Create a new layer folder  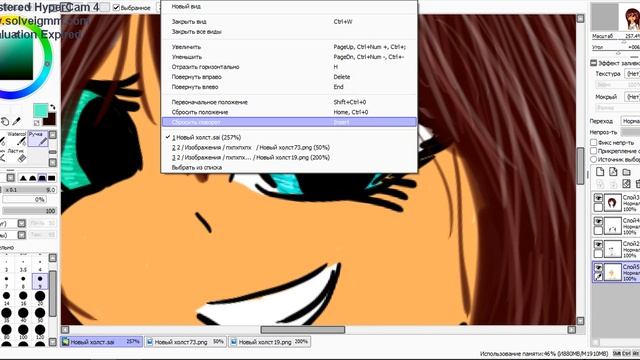click(x=627, y=172)
